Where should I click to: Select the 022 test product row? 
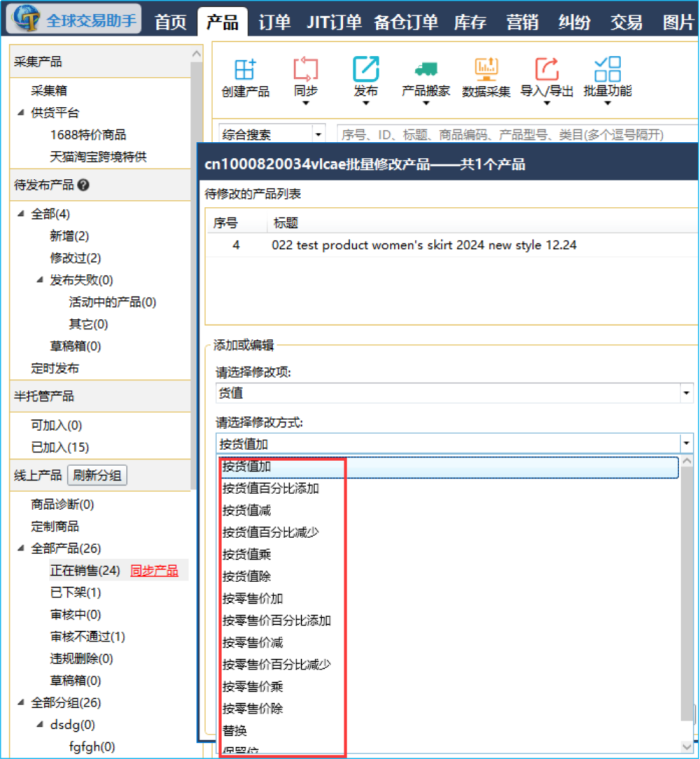[452, 245]
